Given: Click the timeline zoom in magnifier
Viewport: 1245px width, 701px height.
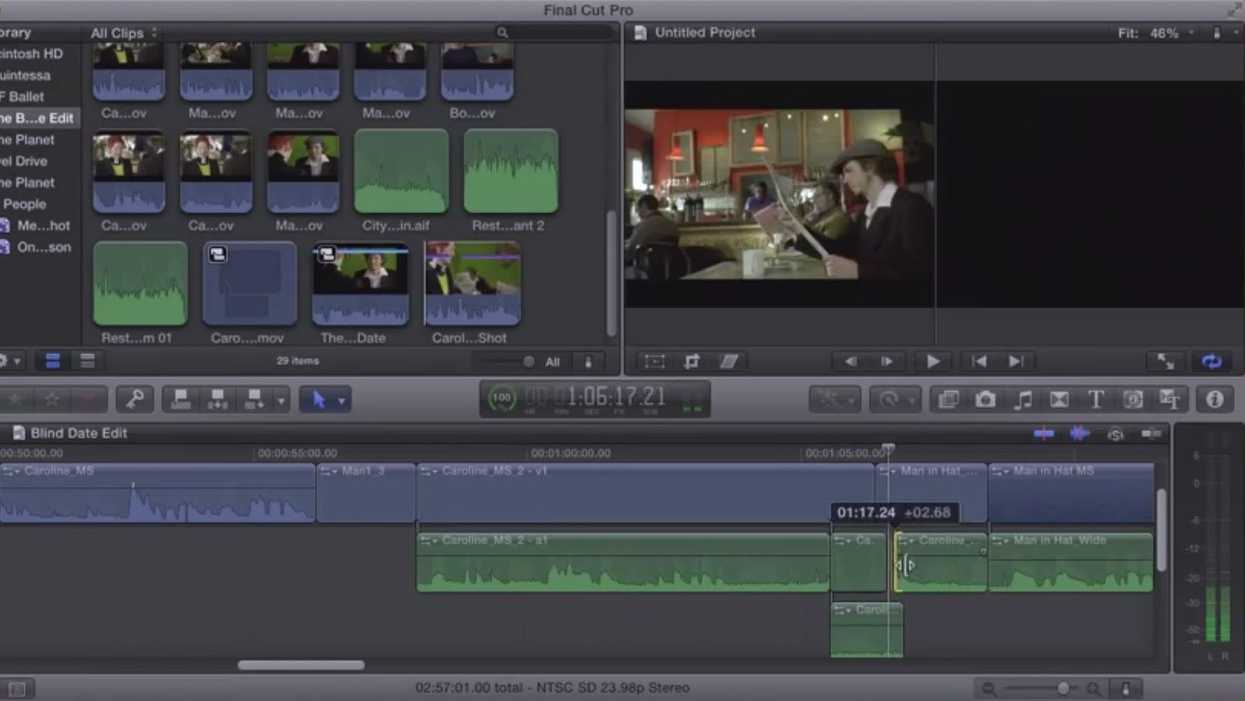Looking at the screenshot, I should 1093,688.
